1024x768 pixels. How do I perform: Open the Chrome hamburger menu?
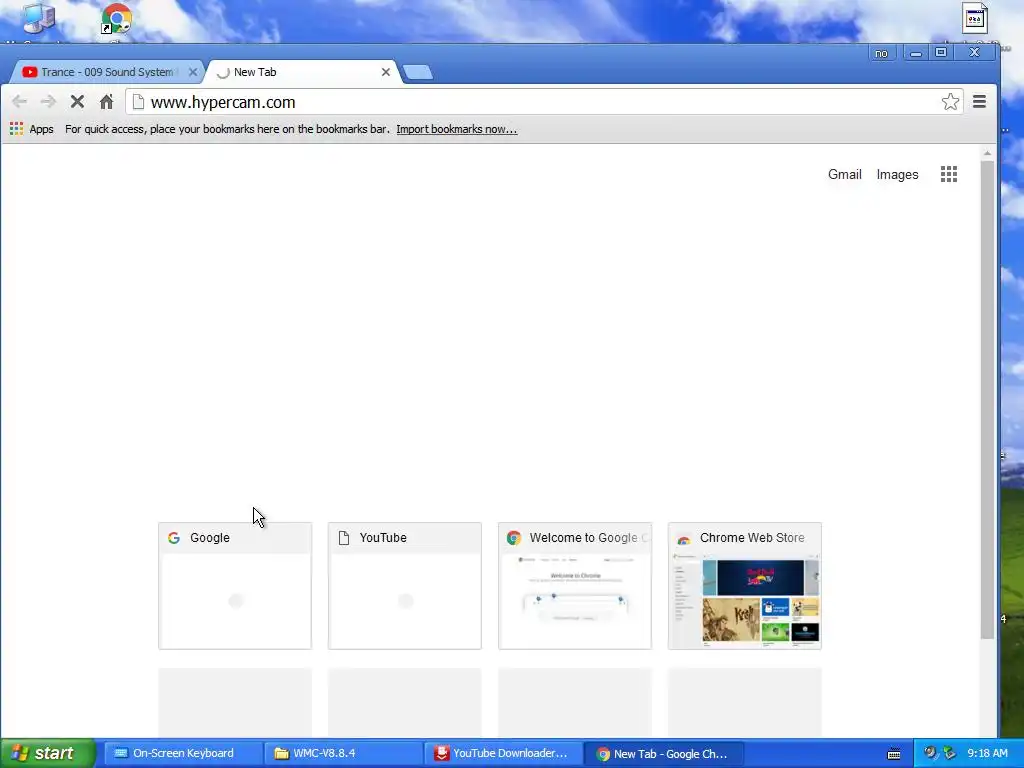(x=979, y=101)
